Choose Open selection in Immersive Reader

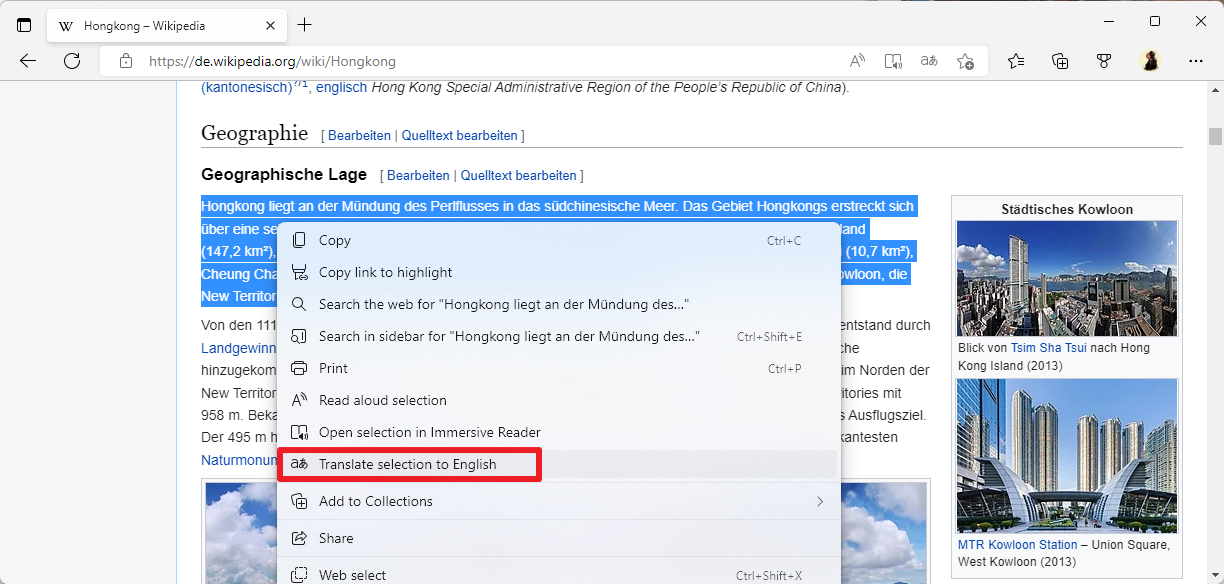pyautogui.click(x=558, y=432)
